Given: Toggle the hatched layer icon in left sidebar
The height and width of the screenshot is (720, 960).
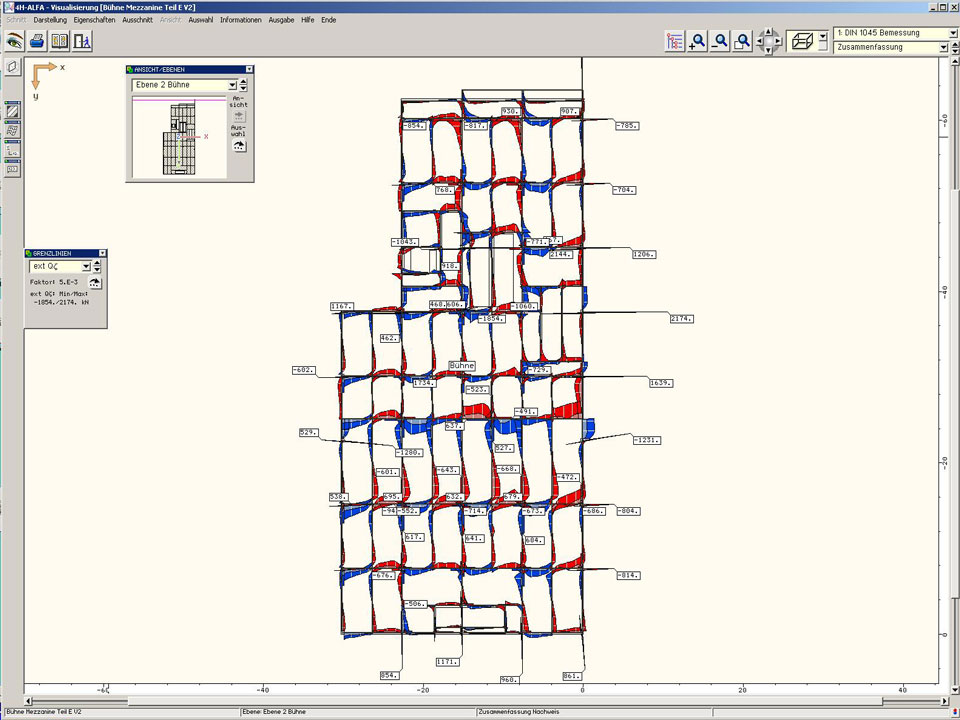Looking at the screenshot, I should click(12, 111).
